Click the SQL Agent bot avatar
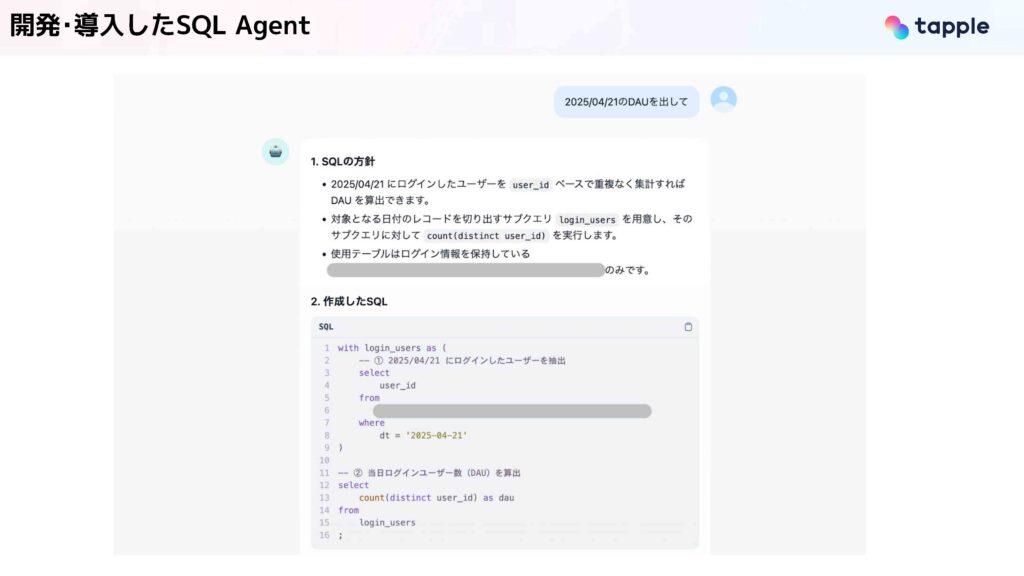Screen dimensions: 1024x576 [x=276, y=152]
